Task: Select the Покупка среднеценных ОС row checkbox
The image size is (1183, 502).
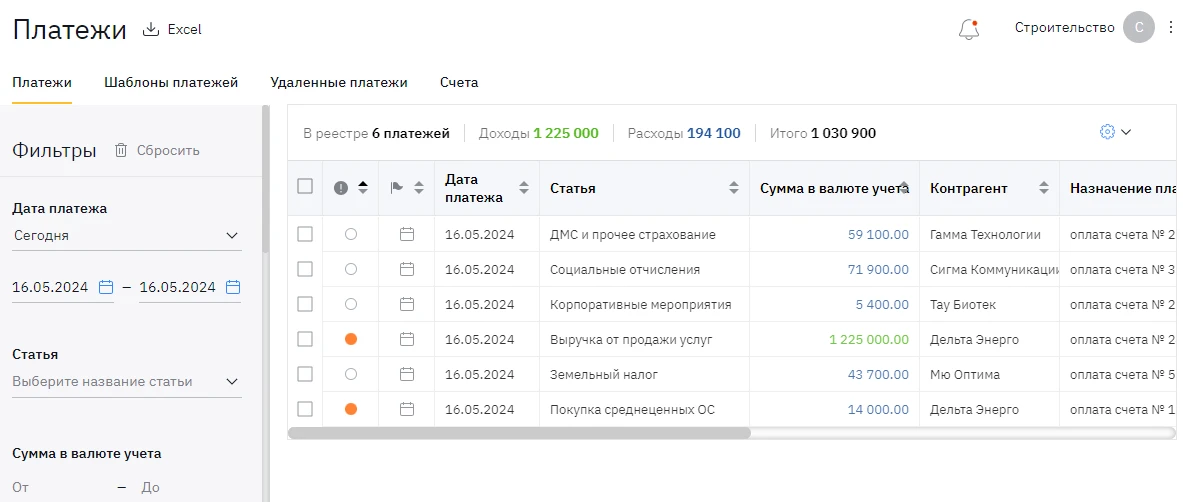Action: pos(305,409)
